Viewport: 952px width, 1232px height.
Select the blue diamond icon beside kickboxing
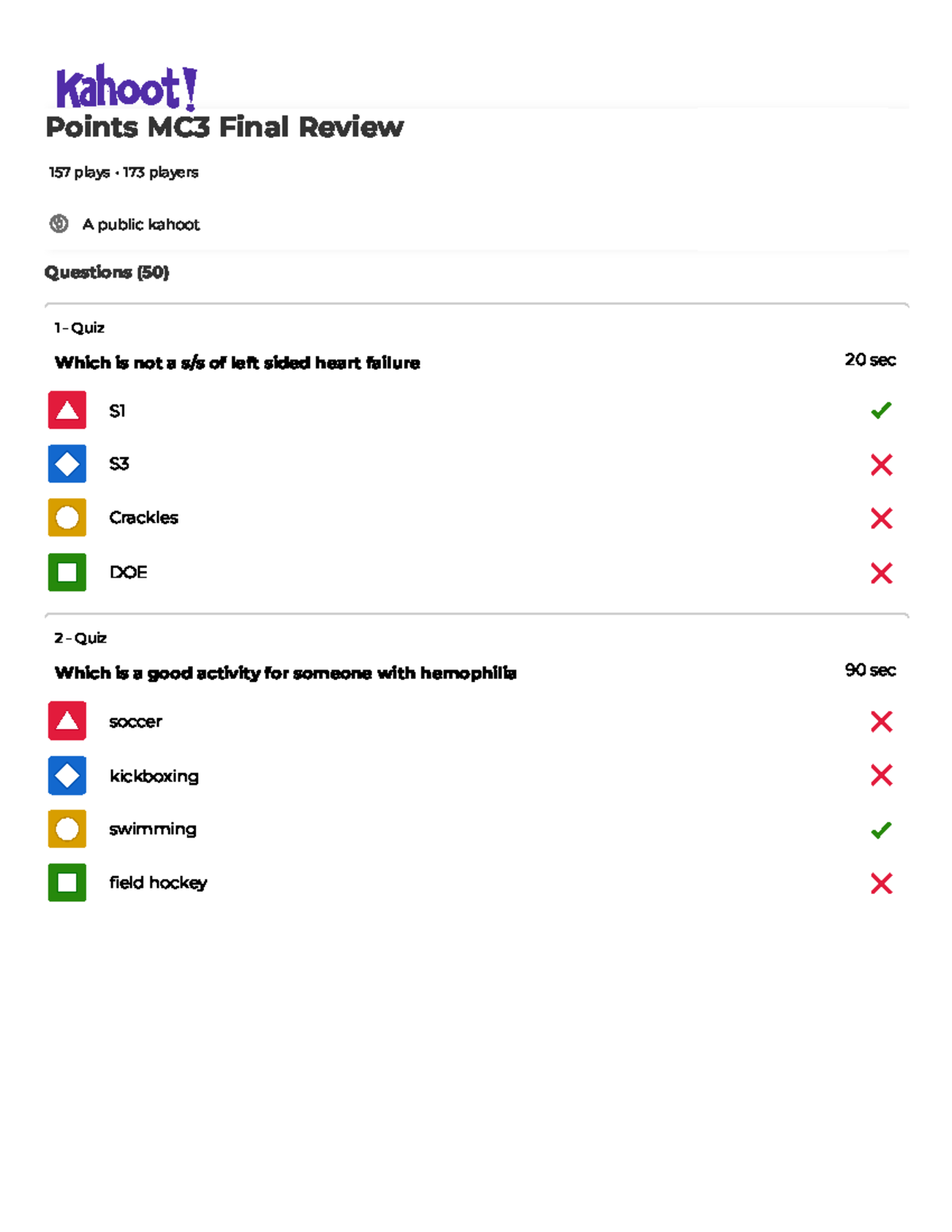click(x=67, y=775)
